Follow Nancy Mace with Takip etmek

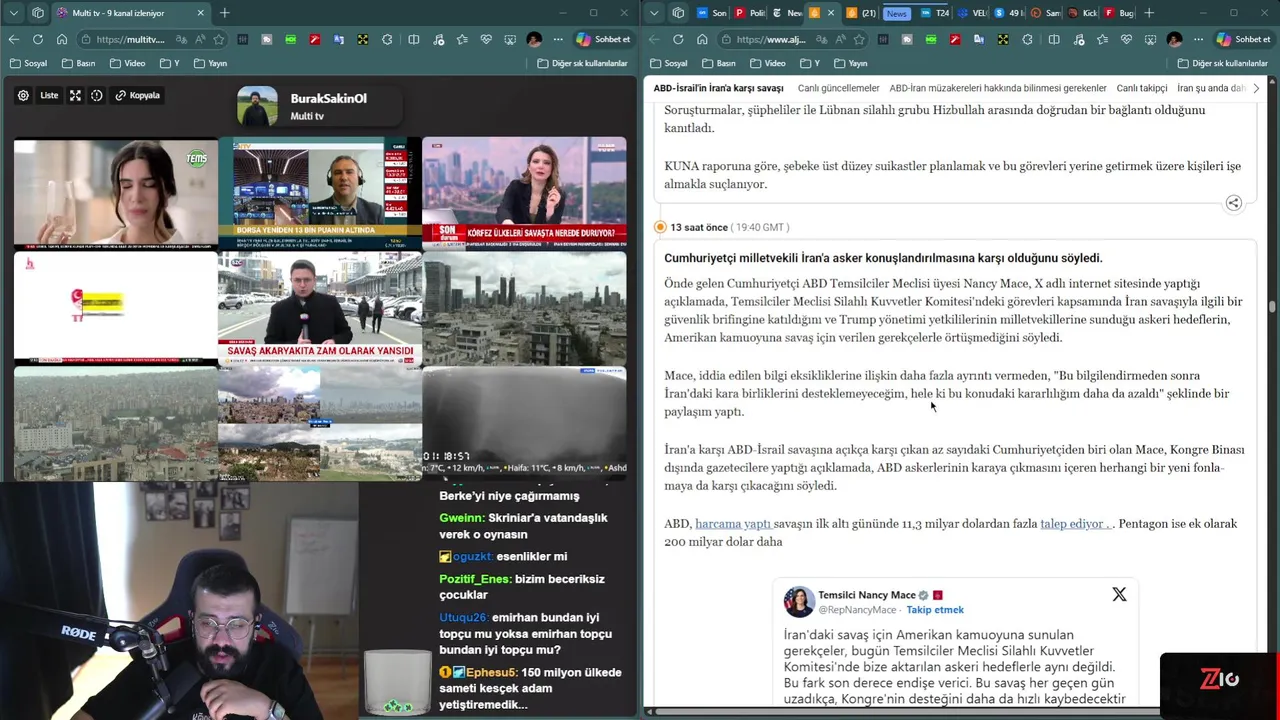click(x=935, y=610)
